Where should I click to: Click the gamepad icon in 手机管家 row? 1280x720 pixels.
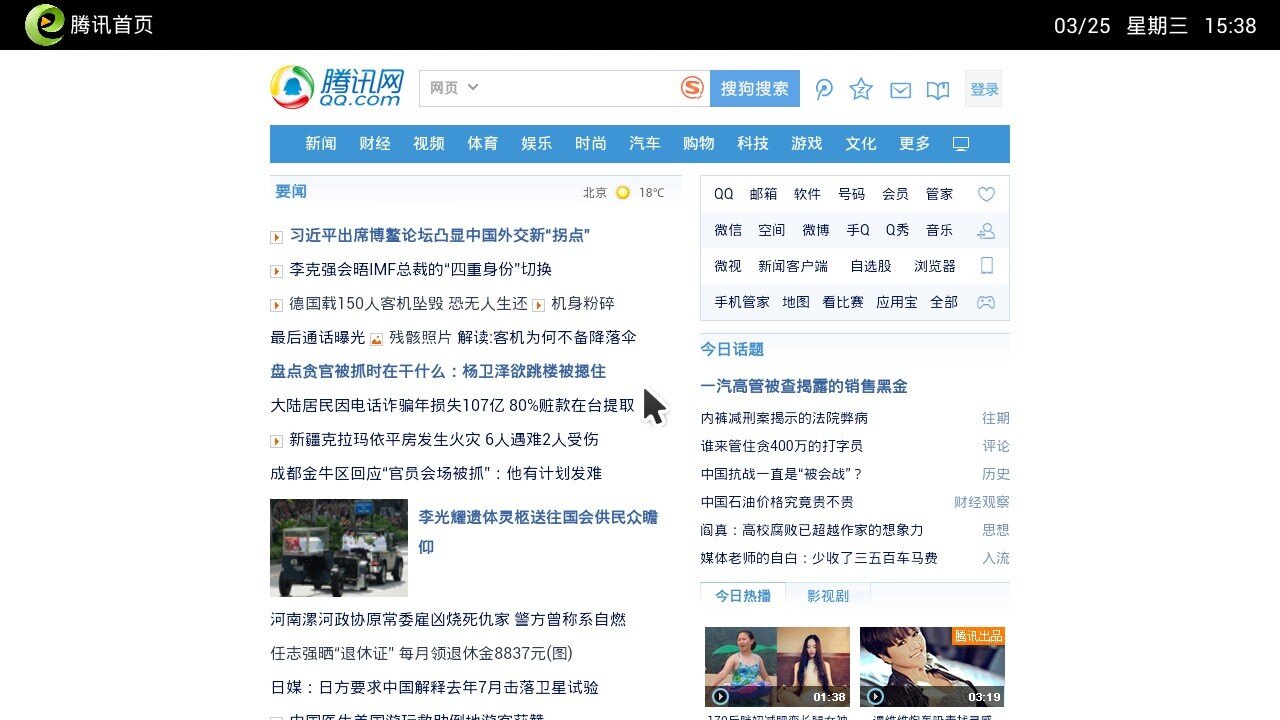[986, 302]
